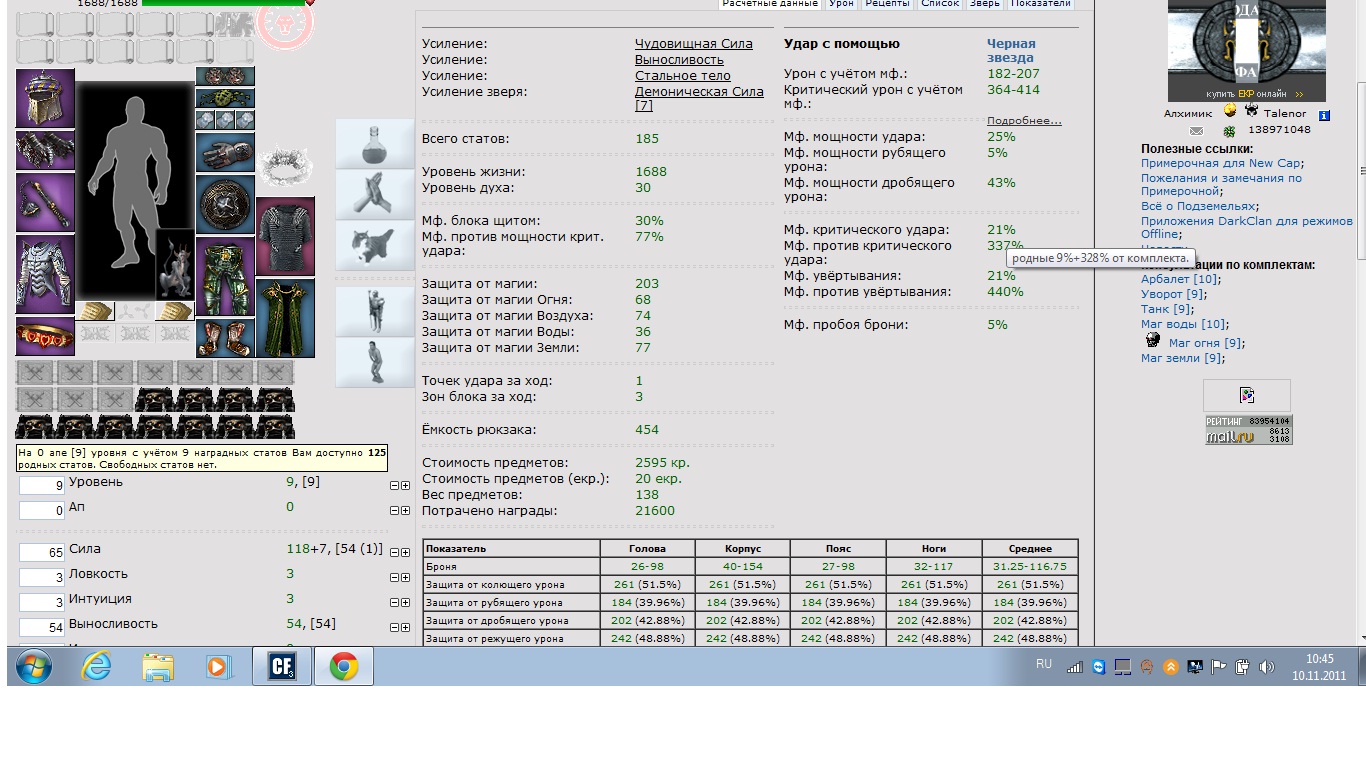Screen dimensions: 1366x768
Task: Select the round shield slot
Action: click(225, 205)
